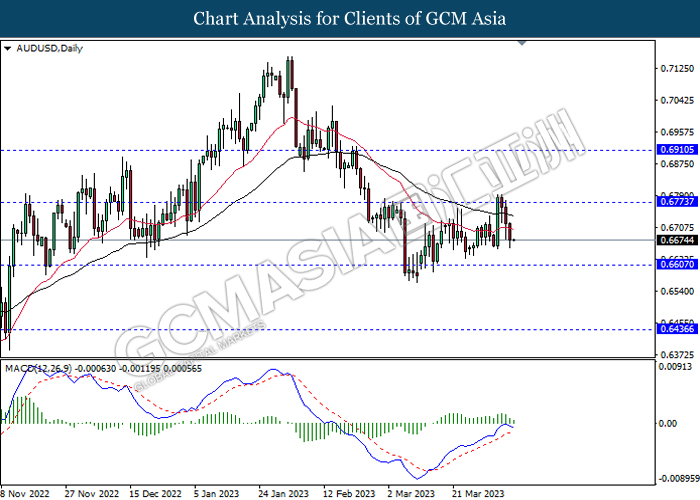Select the 0.69105 resistance level label
This screenshot has height=500, width=700.
(677, 150)
